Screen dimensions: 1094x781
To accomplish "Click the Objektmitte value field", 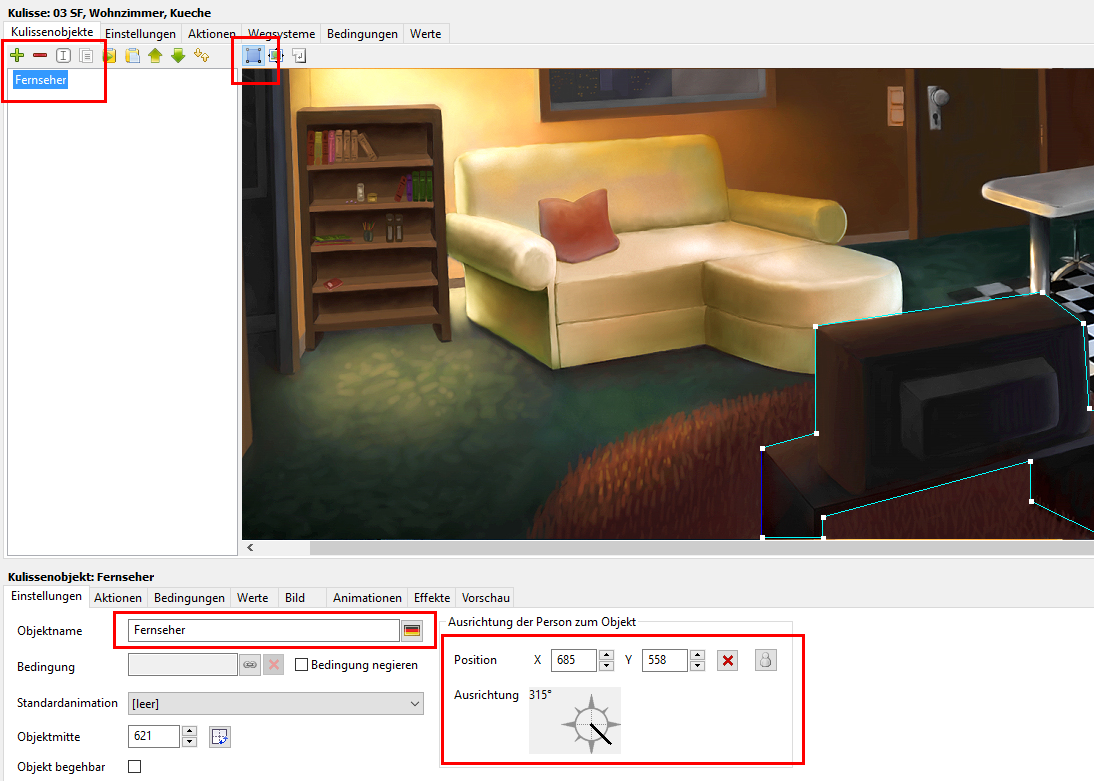I will (x=155, y=736).
